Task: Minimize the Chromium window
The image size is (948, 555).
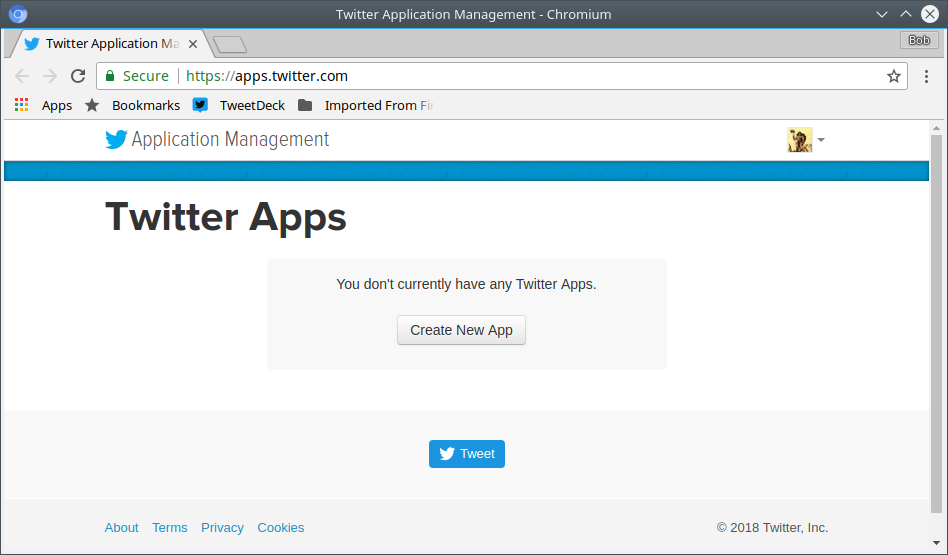Action: click(x=882, y=14)
